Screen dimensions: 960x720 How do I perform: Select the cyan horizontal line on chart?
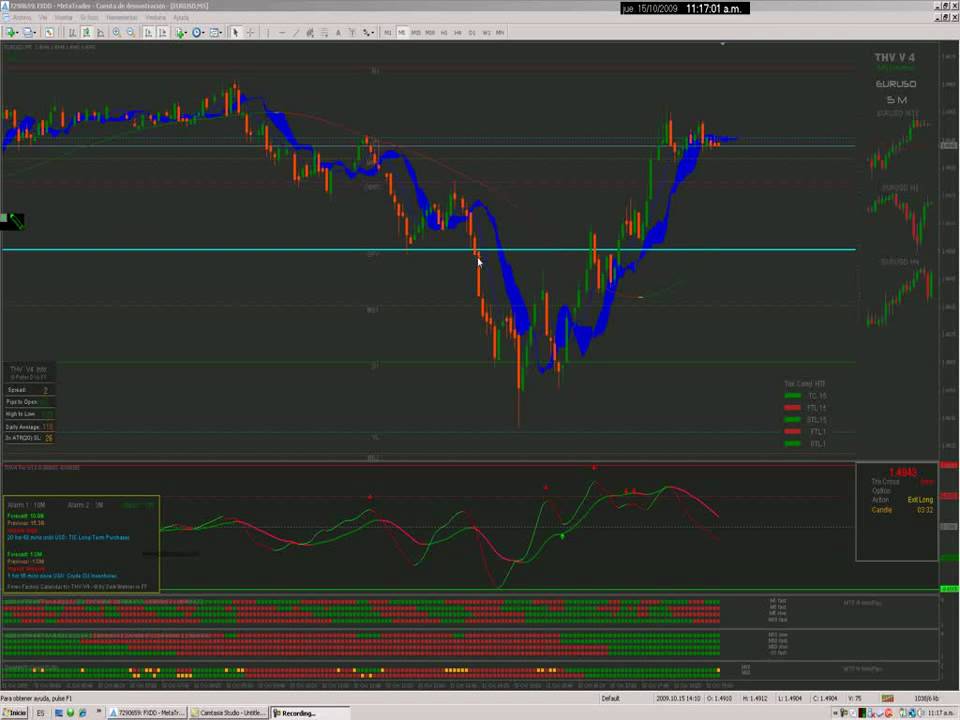pos(429,250)
